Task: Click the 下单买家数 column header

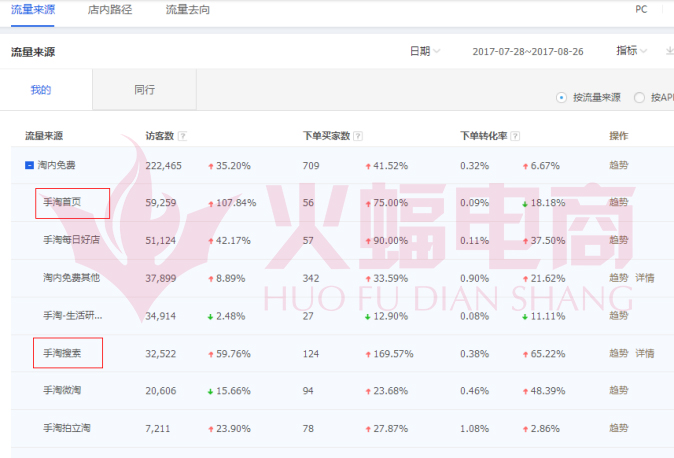Action: [326, 136]
